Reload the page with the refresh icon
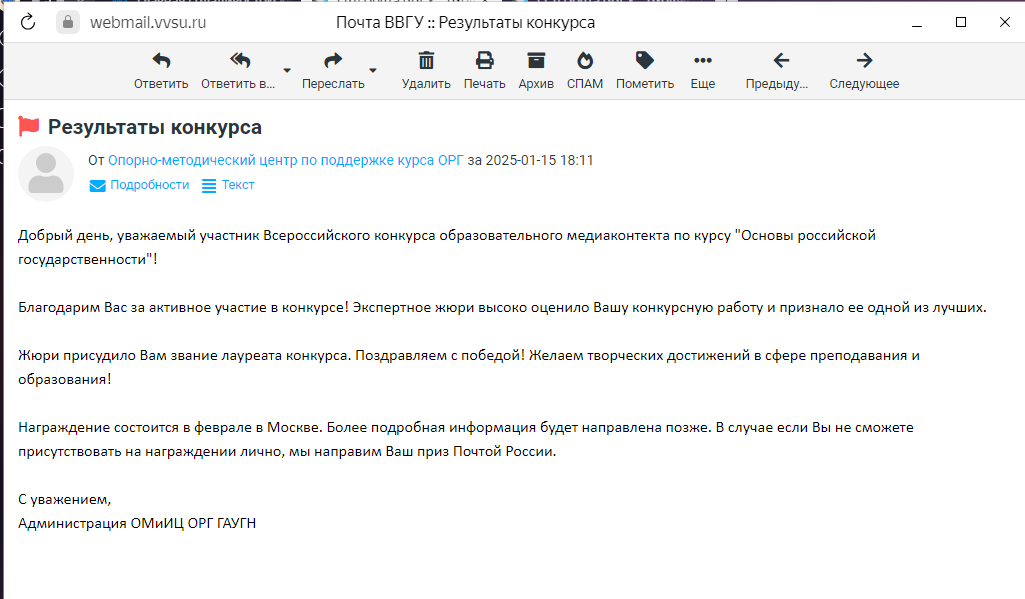Viewport: 1025px width, 599px height. pyautogui.click(x=28, y=22)
